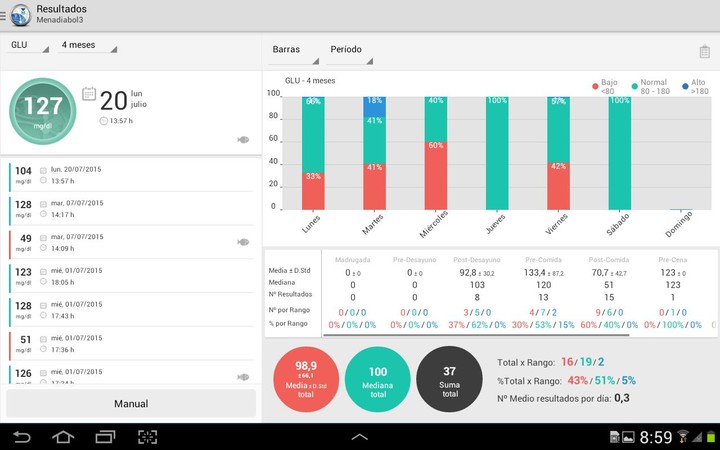Click the Manual button

click(131, 404)
